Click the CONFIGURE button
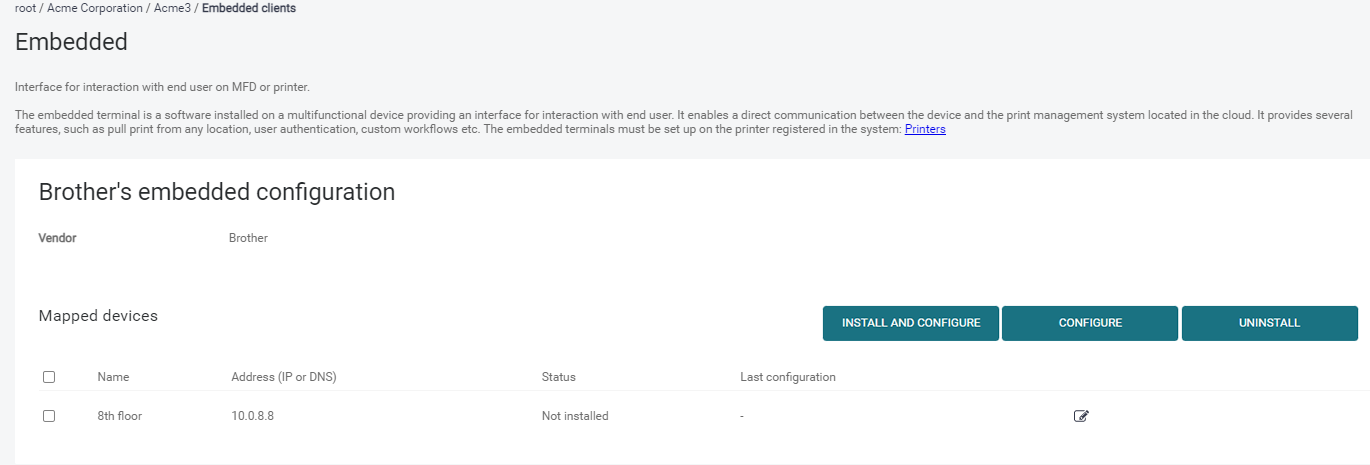 click(x=1090, y=323)
